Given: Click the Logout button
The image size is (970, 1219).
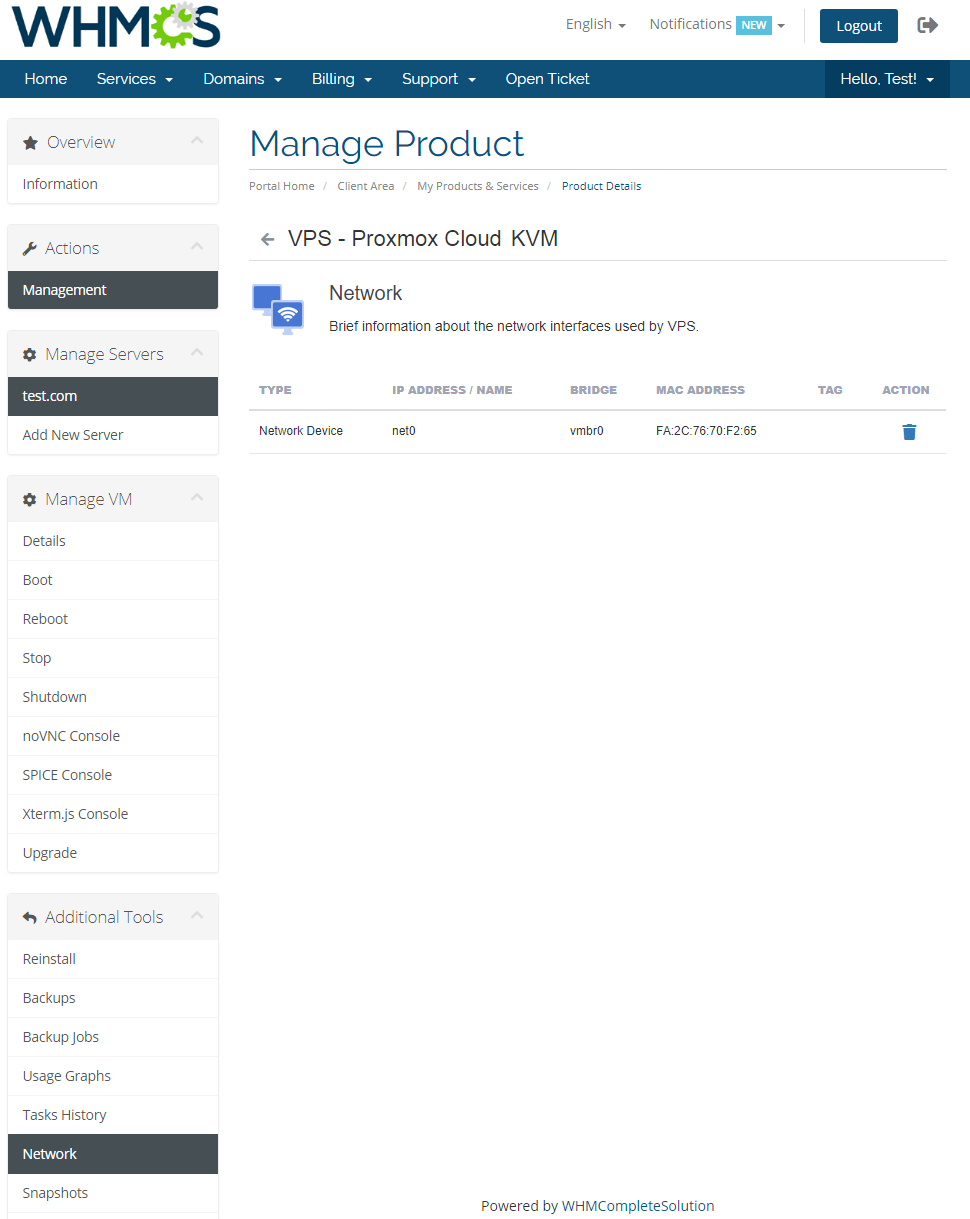Looking at the screenshot, I should (x=859, y=26).
